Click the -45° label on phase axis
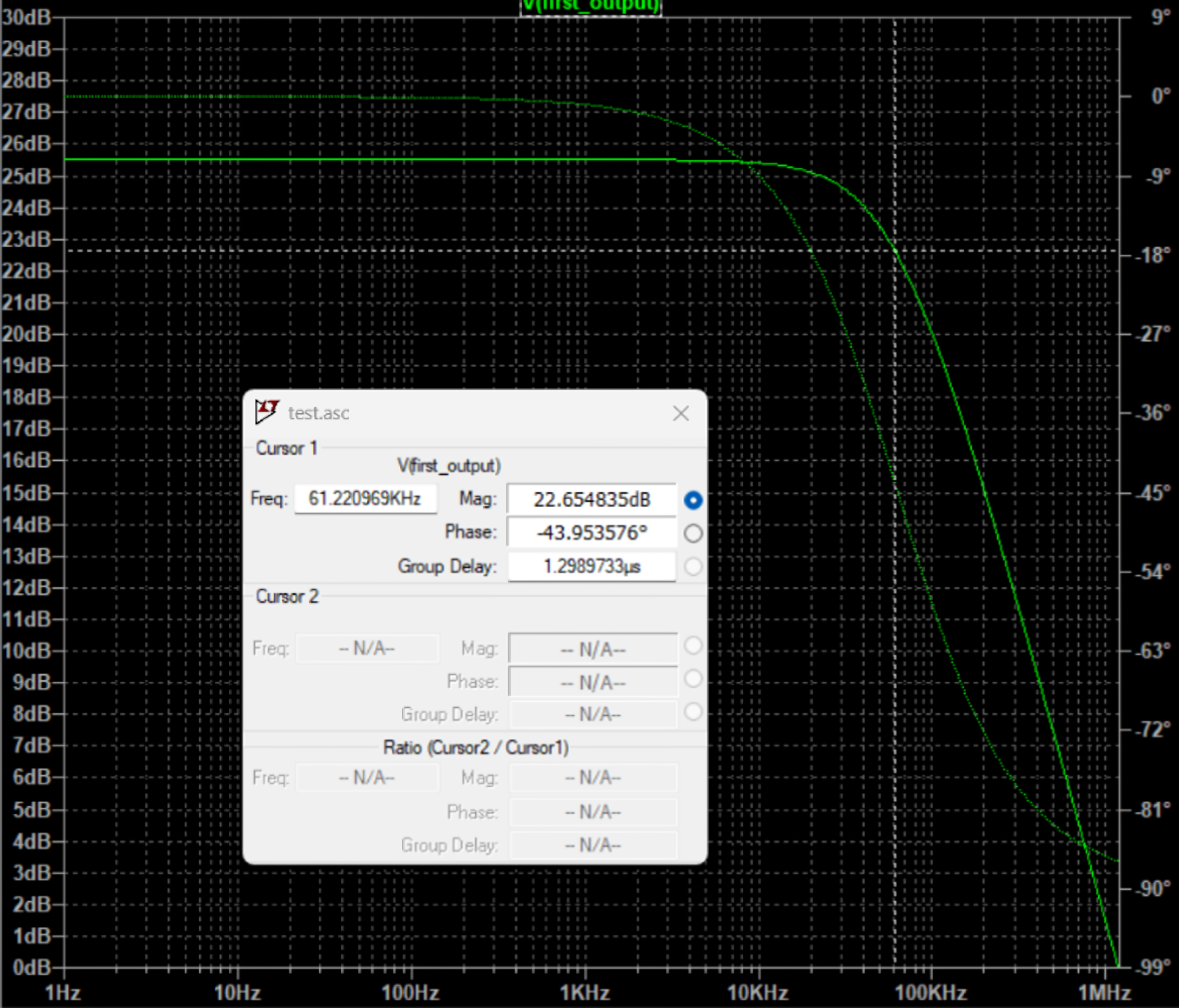The width and height of the screenshot is (1179, 1008). [x=1153, y=493]
